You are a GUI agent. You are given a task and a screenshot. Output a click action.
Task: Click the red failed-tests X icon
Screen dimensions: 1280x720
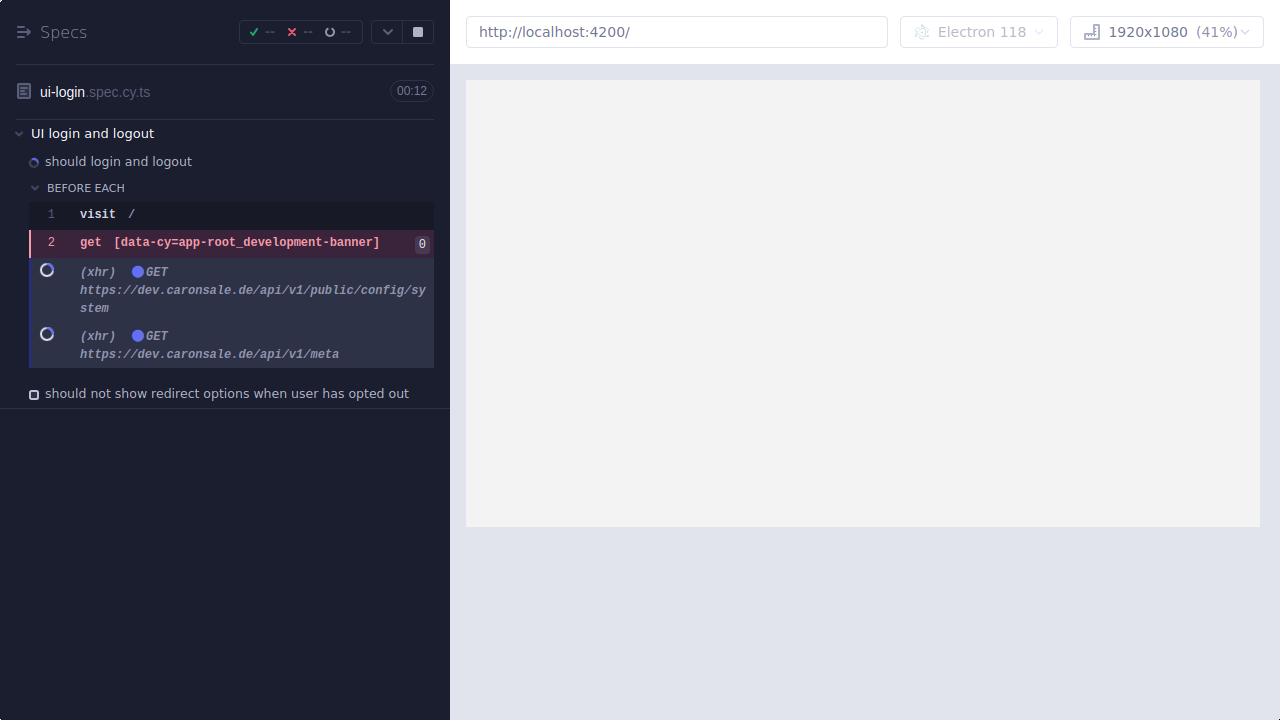click(292, 31)
